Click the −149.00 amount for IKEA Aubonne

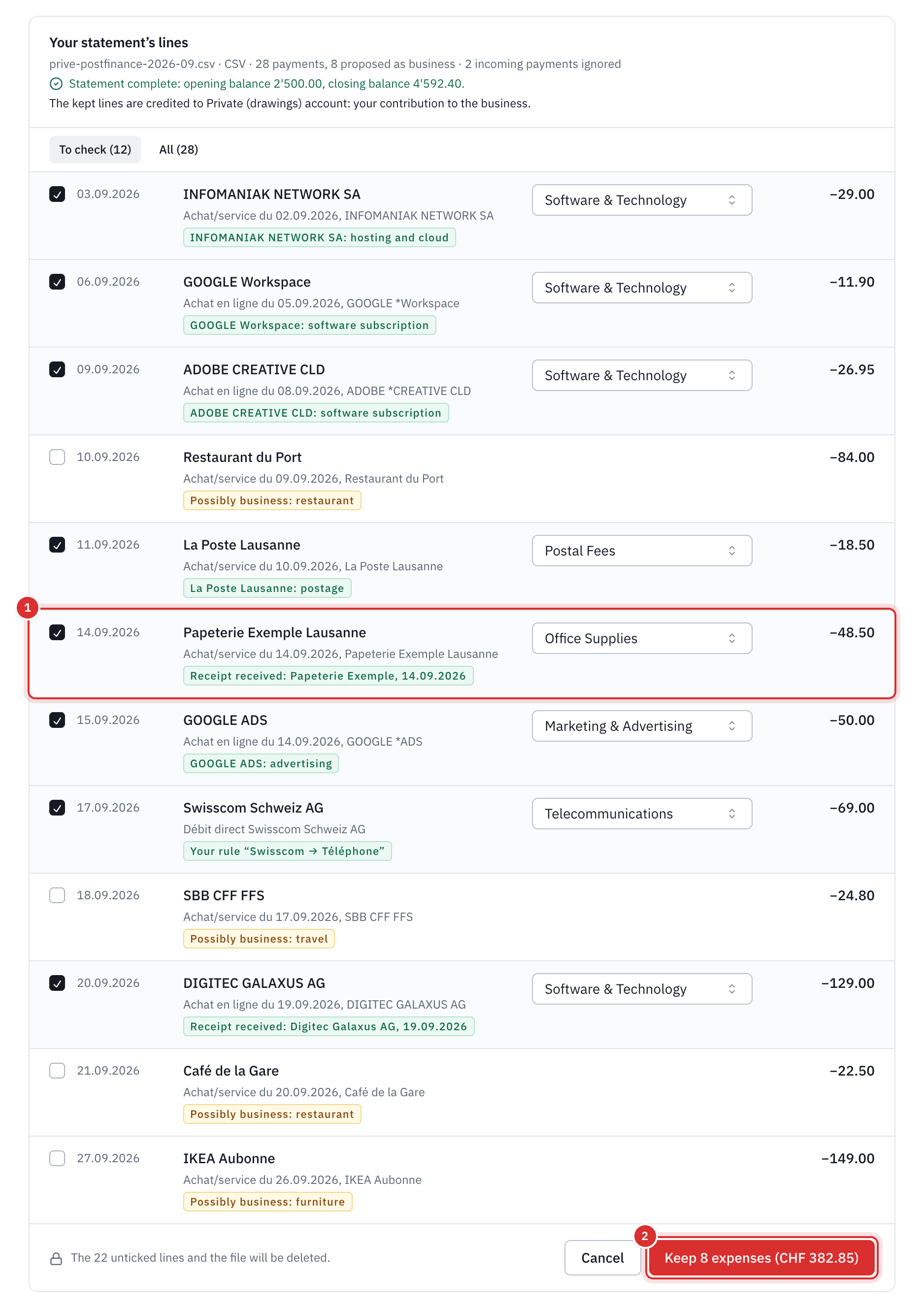(x=848, y=1158)
